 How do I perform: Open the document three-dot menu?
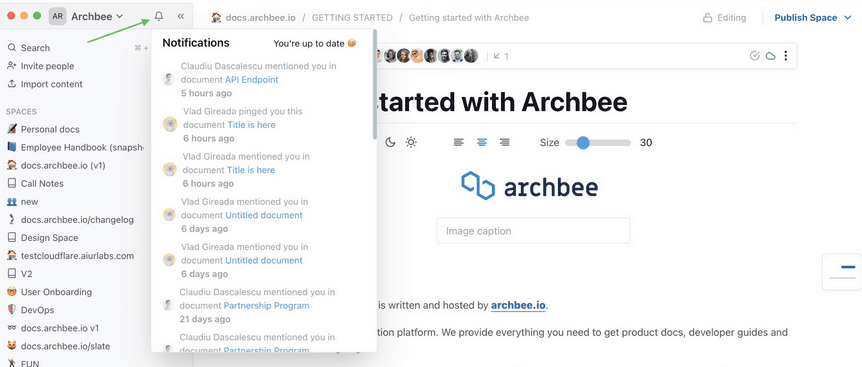786,55
